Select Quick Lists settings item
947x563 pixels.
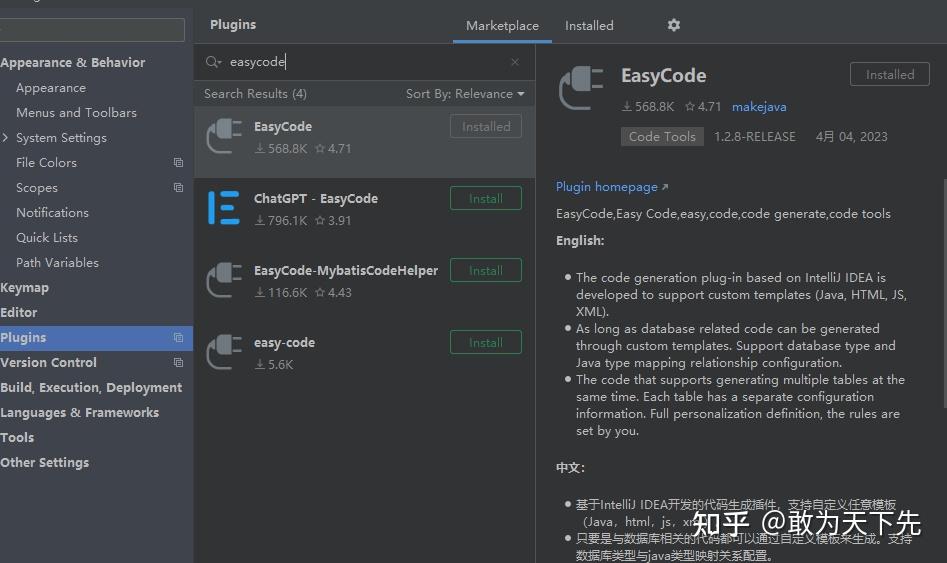pos(47,237)
